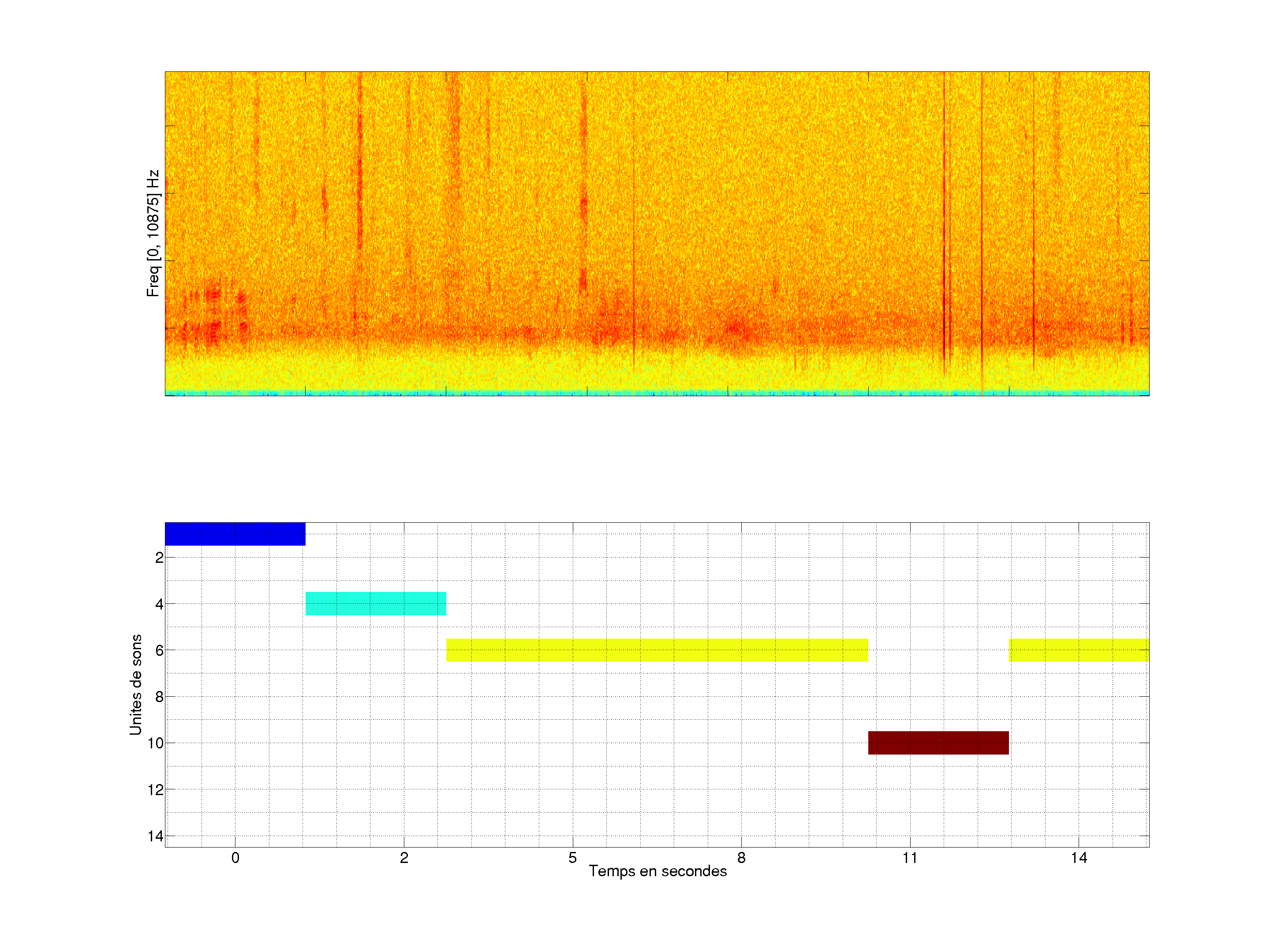Click x-axis tick label 11
1270x952 pixels.
909,858
